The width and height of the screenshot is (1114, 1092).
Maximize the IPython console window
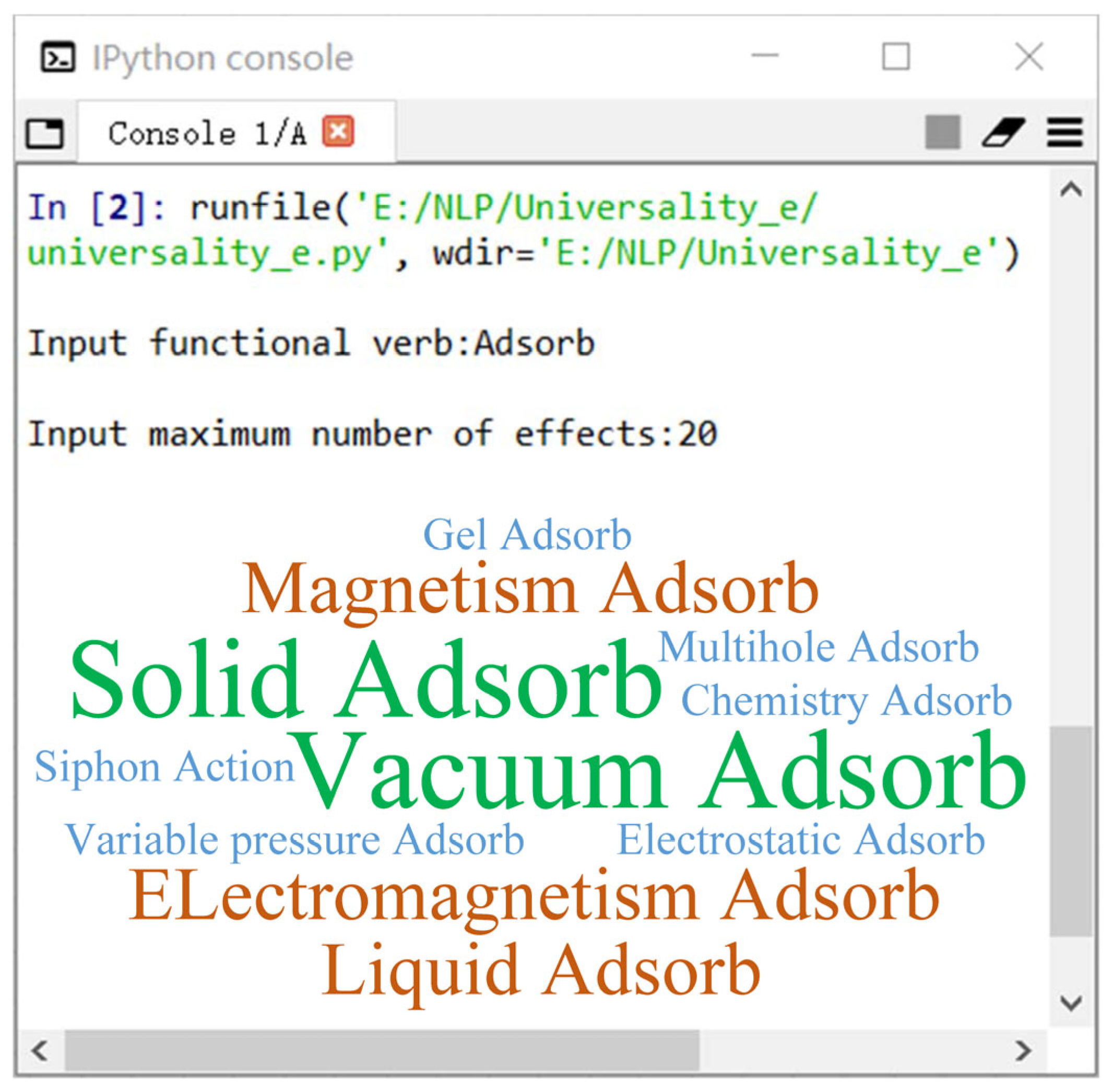pos(896,57)
